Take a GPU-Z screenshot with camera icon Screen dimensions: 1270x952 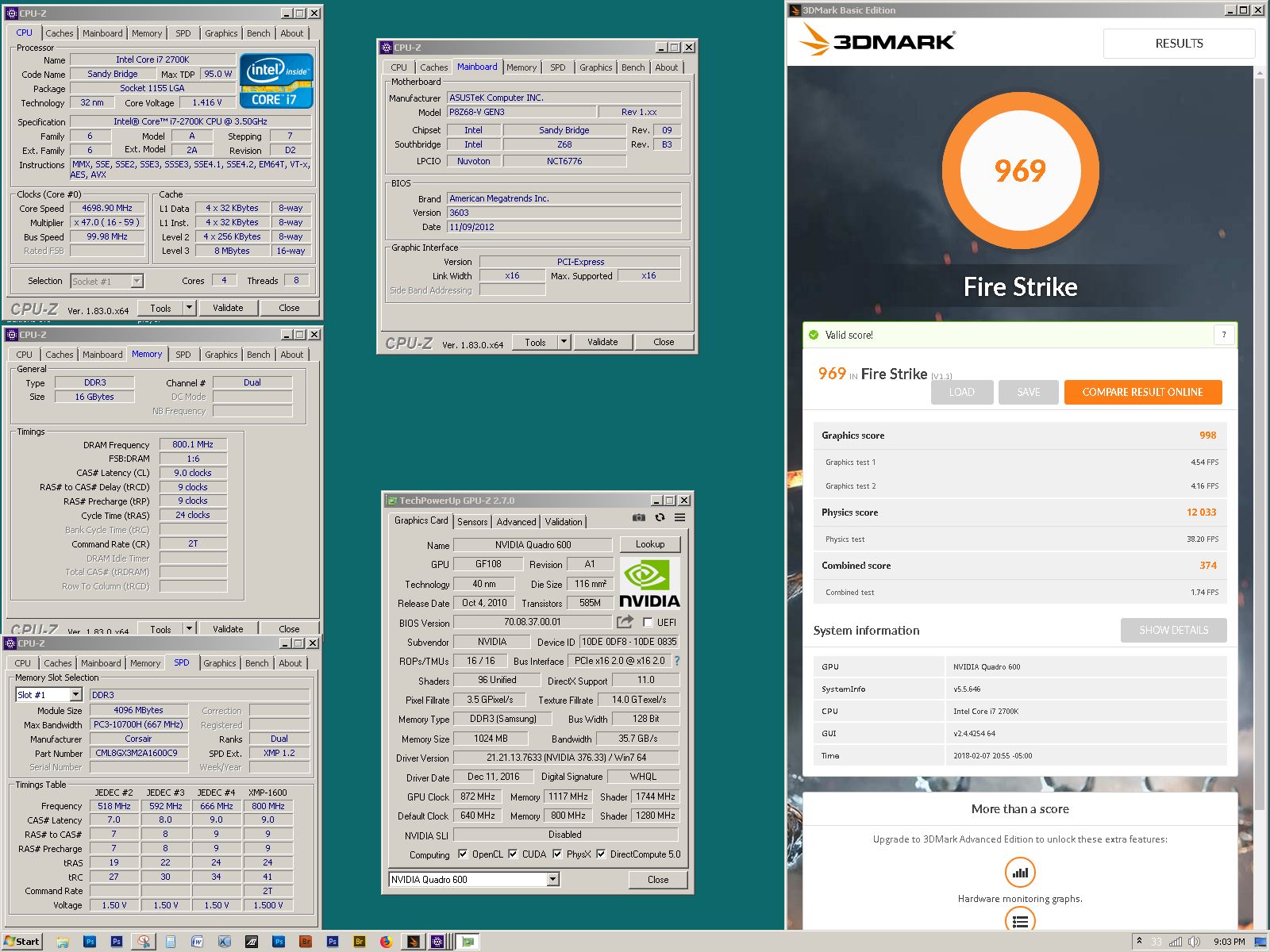(638, 517)
